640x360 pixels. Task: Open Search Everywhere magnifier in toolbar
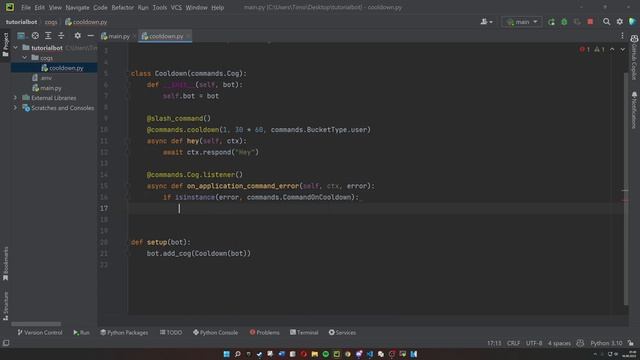pyautogui.click(x=607, y=22)
